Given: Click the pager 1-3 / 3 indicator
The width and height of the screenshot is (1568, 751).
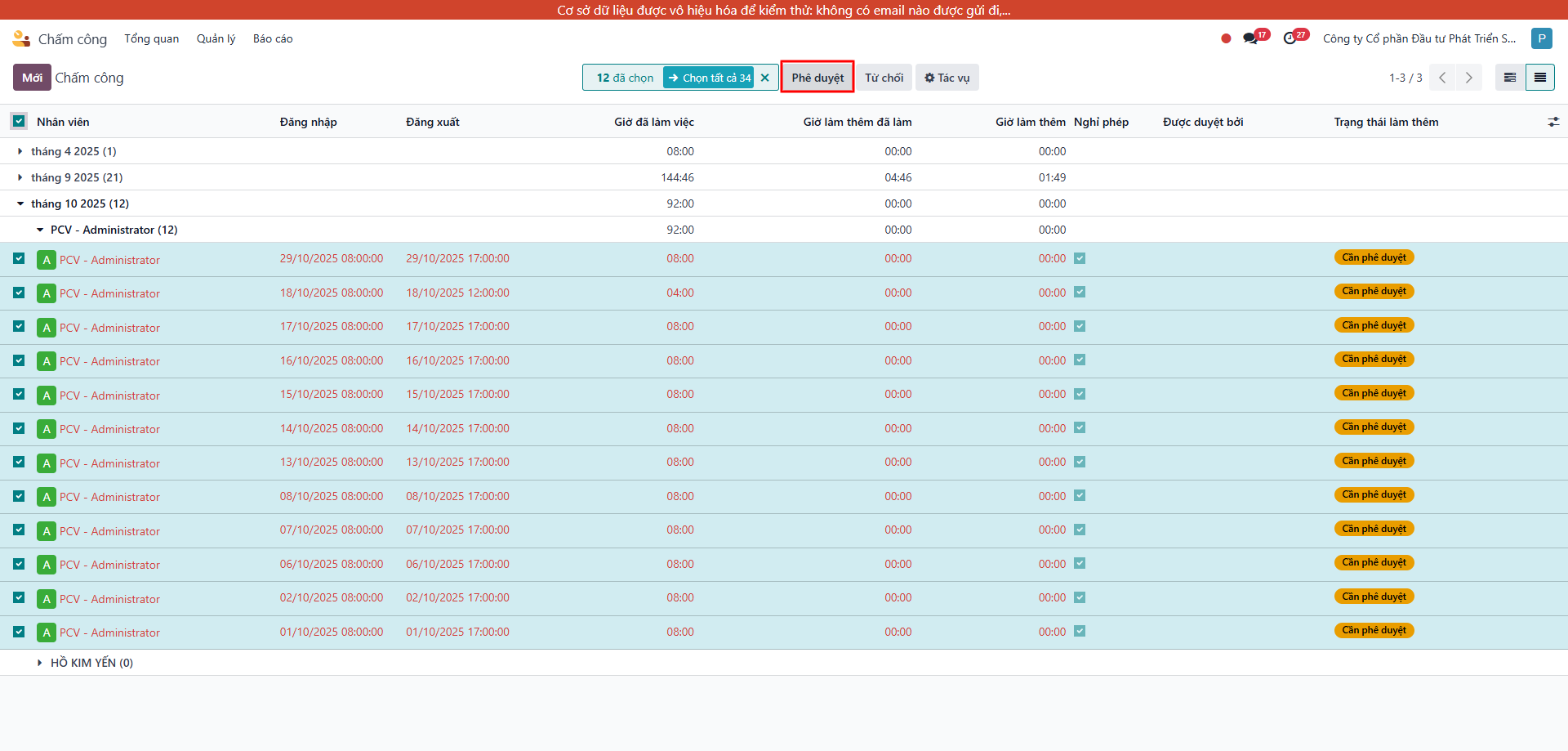Looking at the screenshot, I should pyautogui.click(x=1405, y=78).
